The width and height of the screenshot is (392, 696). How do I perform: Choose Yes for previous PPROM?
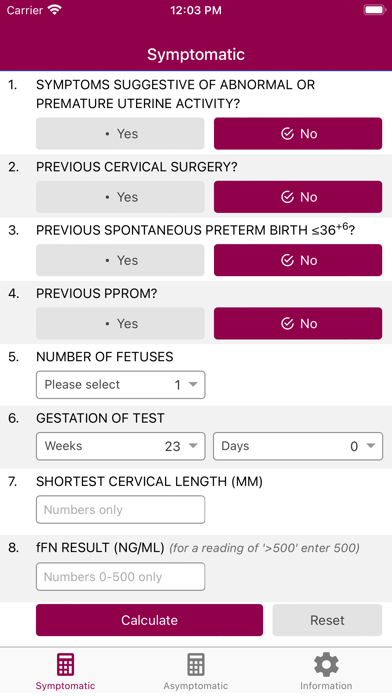[x=120, y=324]
